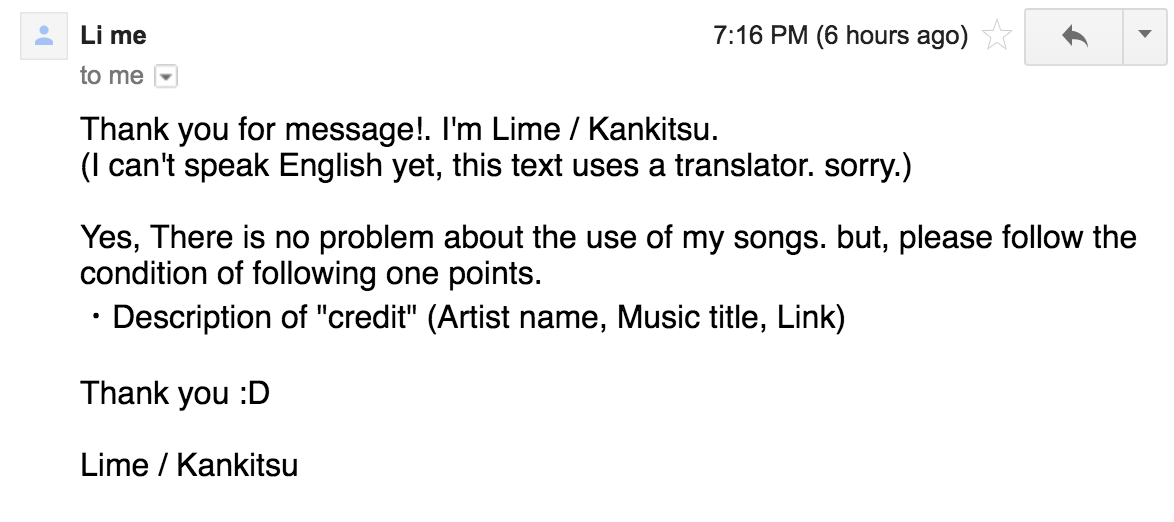Show details arrow next to "to me"
This screenshot has width=1174, height=522.
(x=167, y=77)
